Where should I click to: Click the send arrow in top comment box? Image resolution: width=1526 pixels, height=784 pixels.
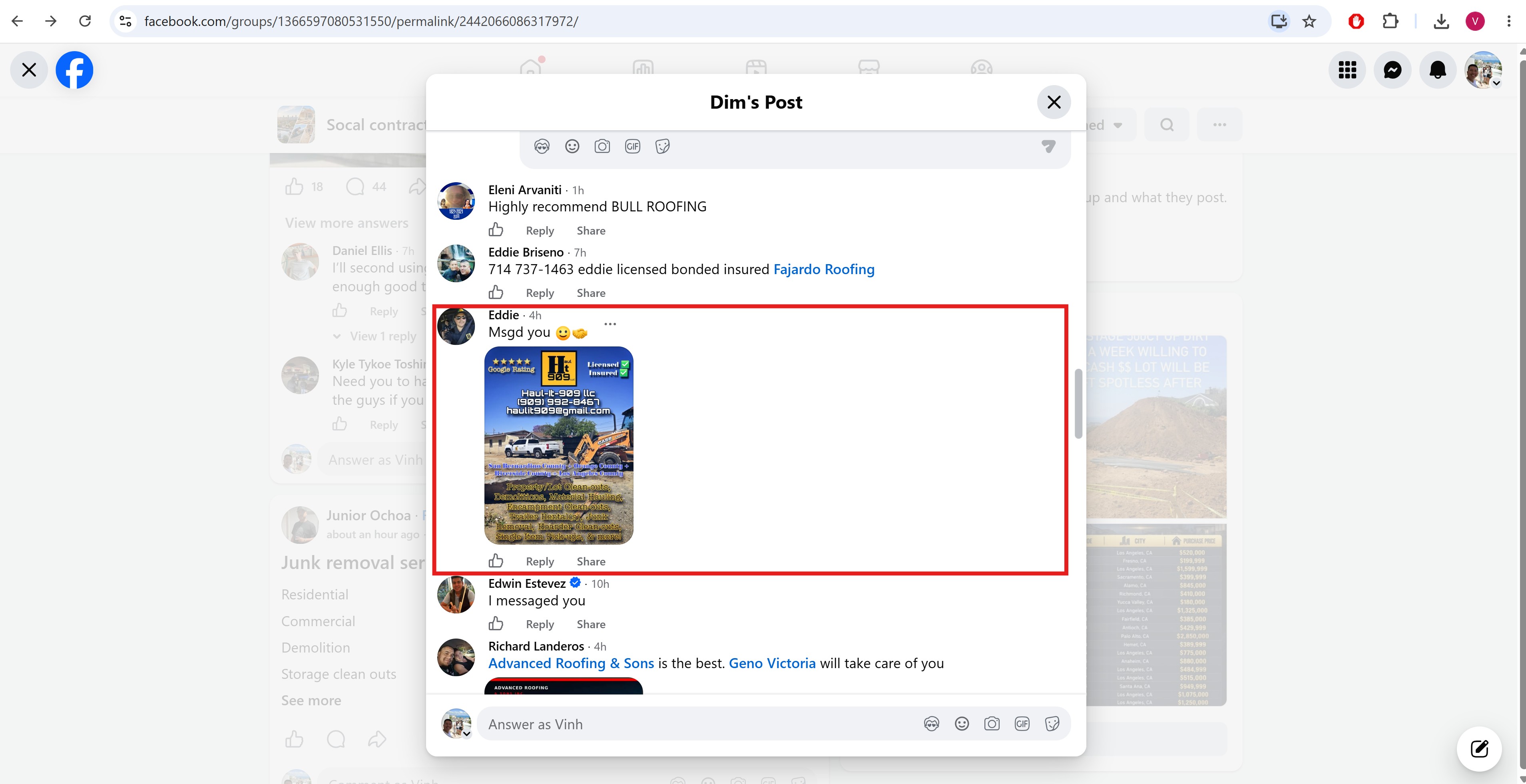(x=1048, y=146)
